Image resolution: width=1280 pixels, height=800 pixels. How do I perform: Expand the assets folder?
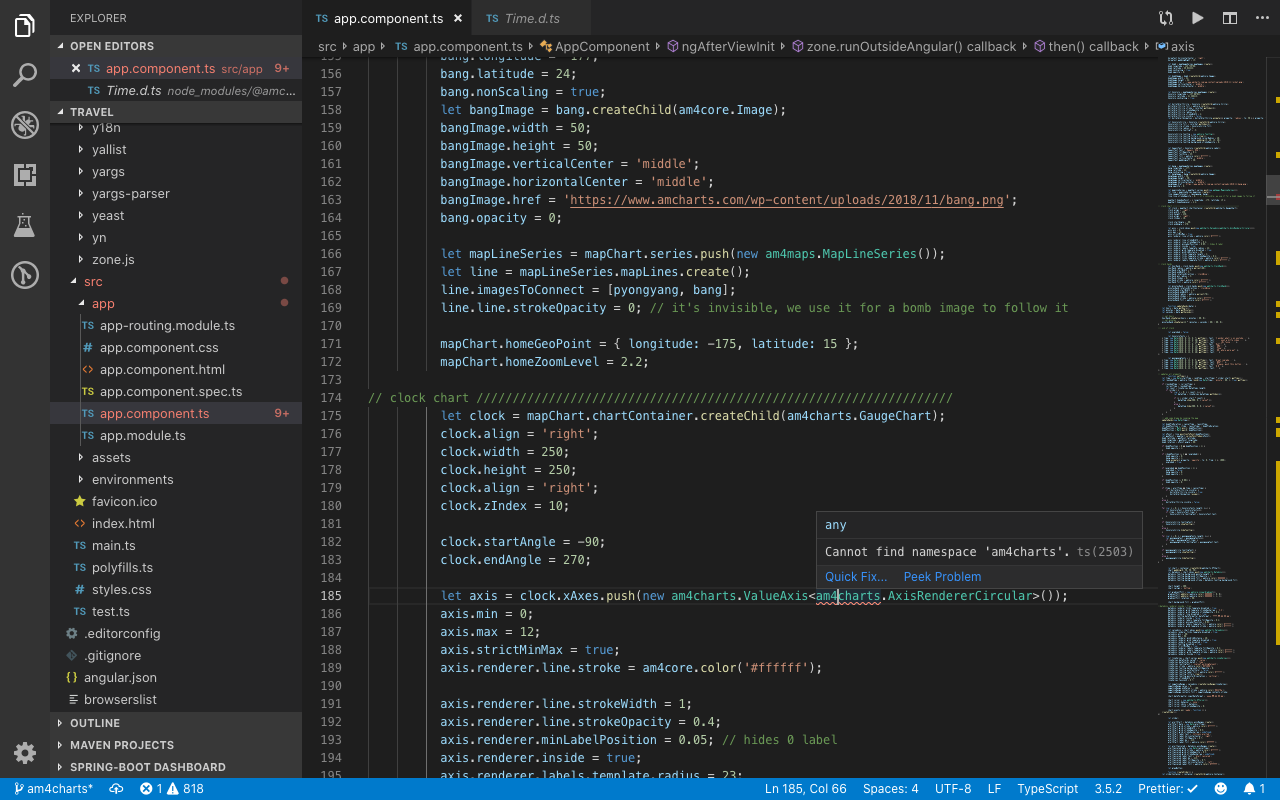[176, 458]
